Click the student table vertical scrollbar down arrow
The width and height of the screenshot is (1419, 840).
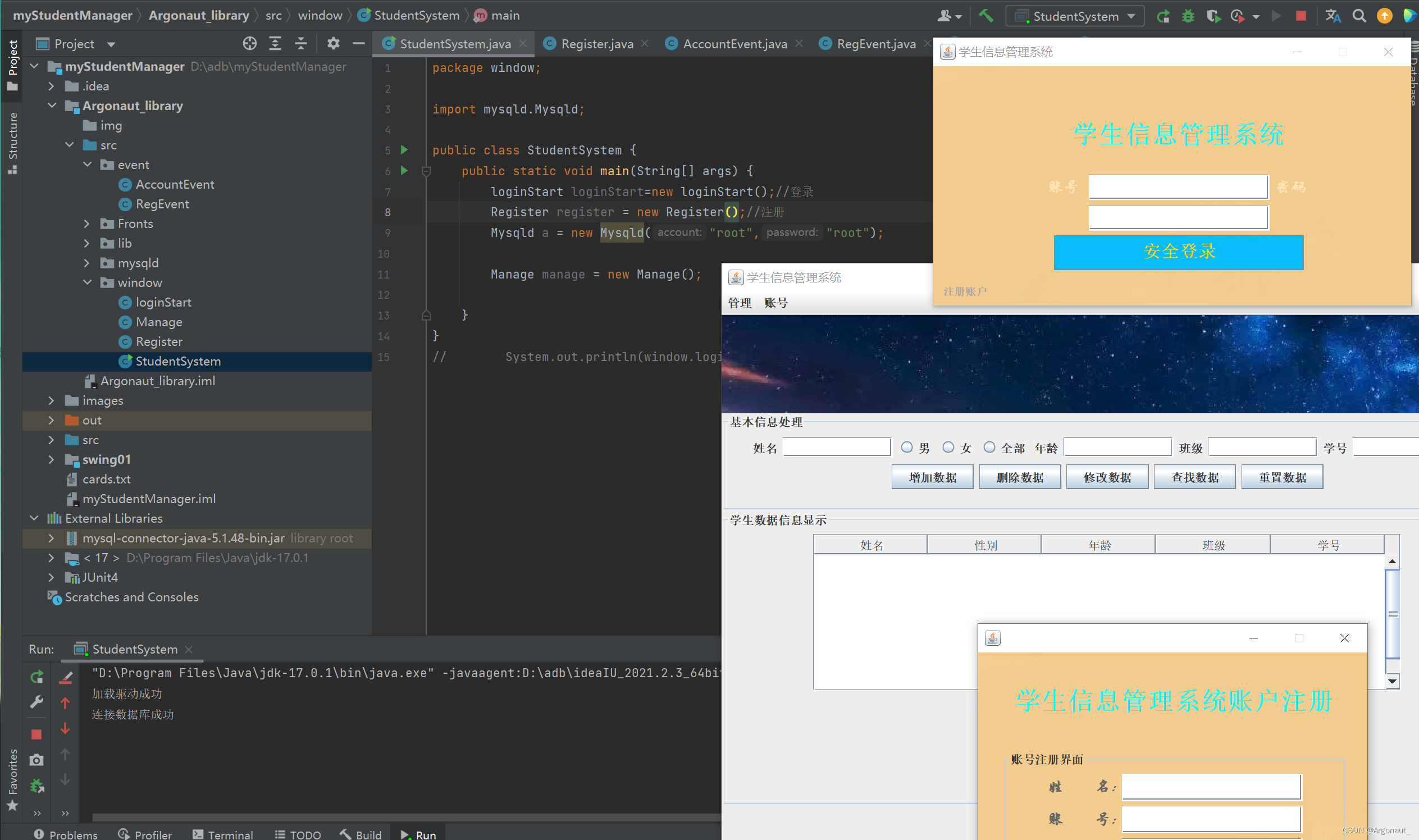(x=1393, y=681)
